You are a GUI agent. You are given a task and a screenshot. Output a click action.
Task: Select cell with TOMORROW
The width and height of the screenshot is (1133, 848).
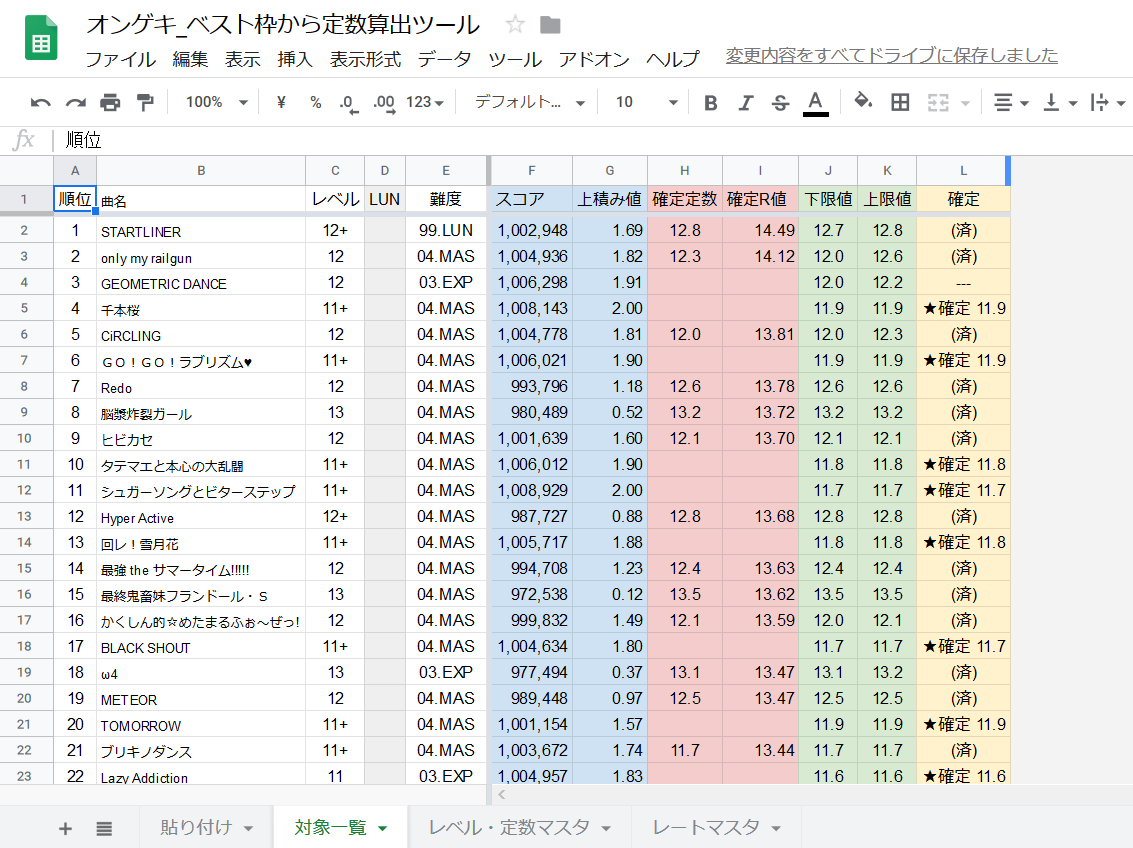[x=201, y=724]
